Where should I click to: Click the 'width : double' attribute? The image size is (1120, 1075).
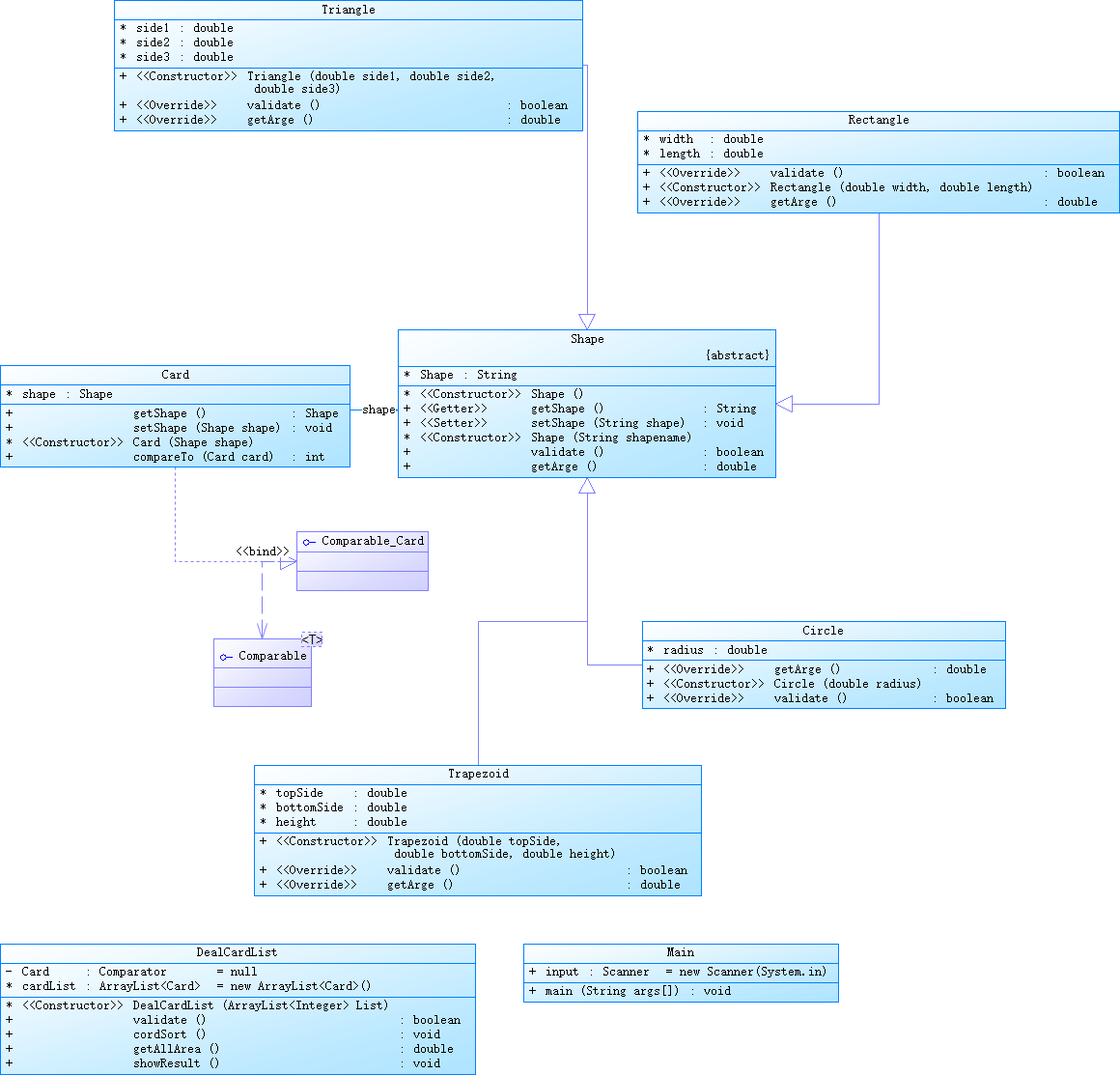(x=703, y=139)
